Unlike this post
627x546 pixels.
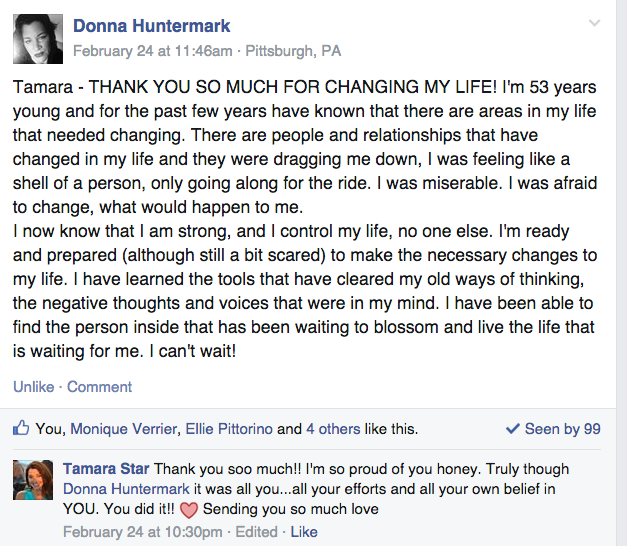32,387
